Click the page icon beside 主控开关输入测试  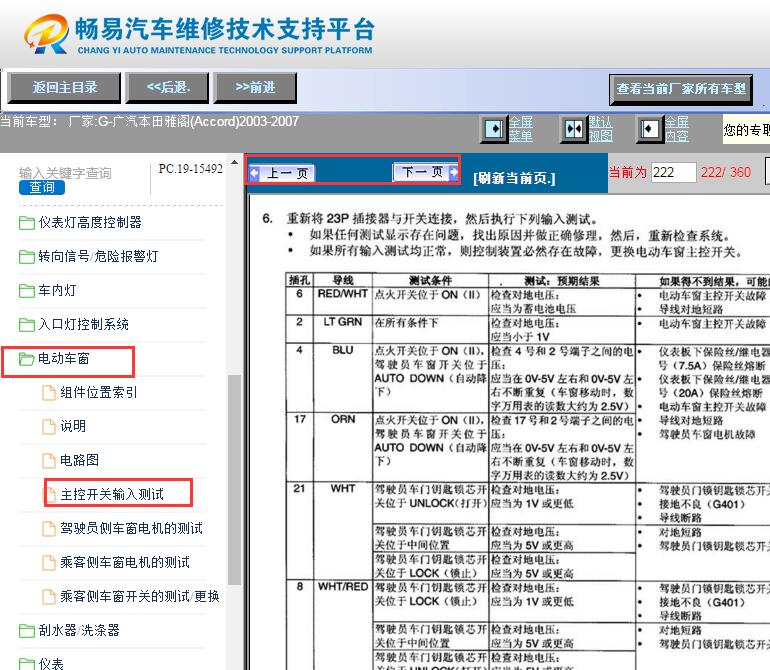[51, 495]
